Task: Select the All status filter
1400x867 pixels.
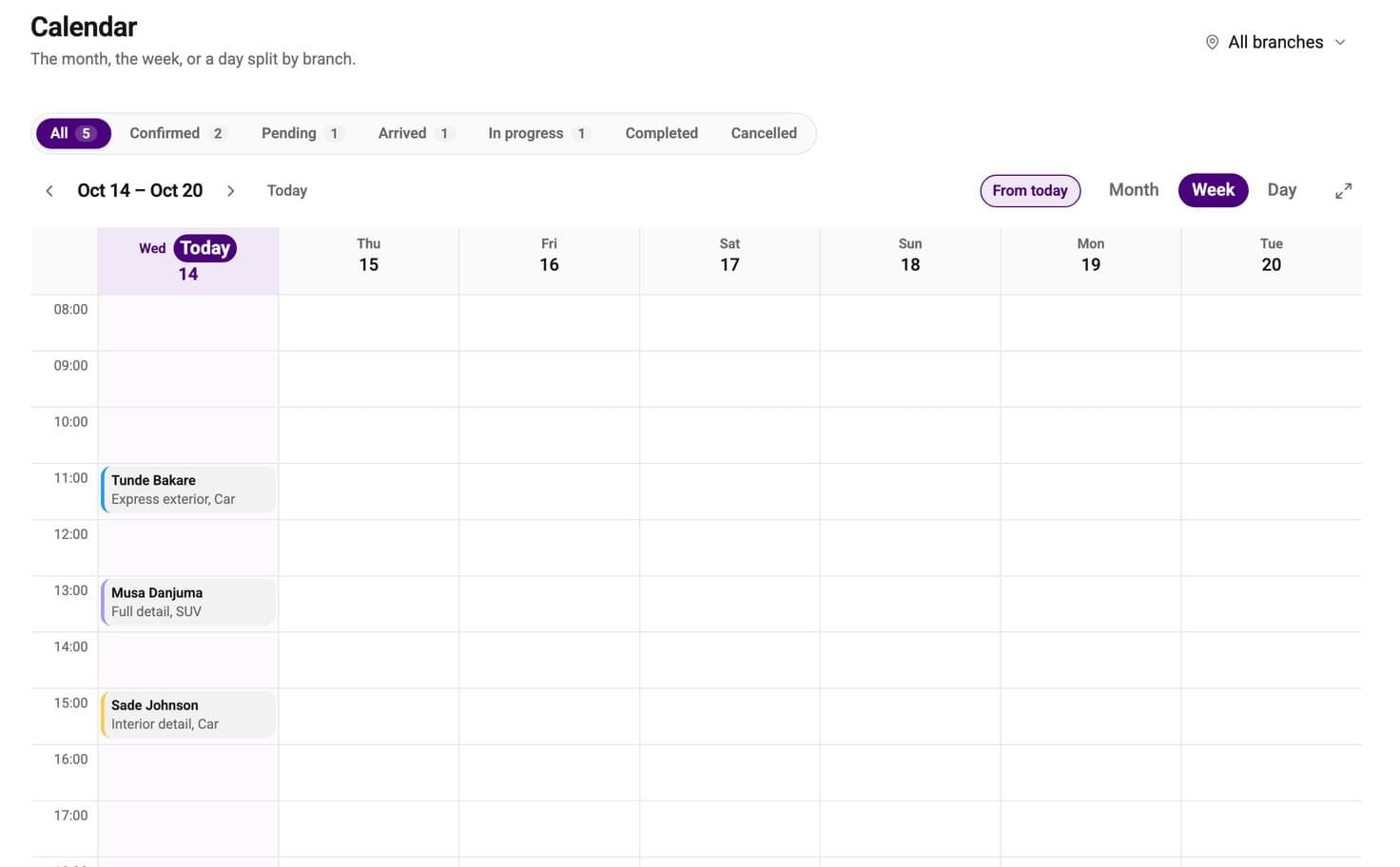Action: pos(73,133)
